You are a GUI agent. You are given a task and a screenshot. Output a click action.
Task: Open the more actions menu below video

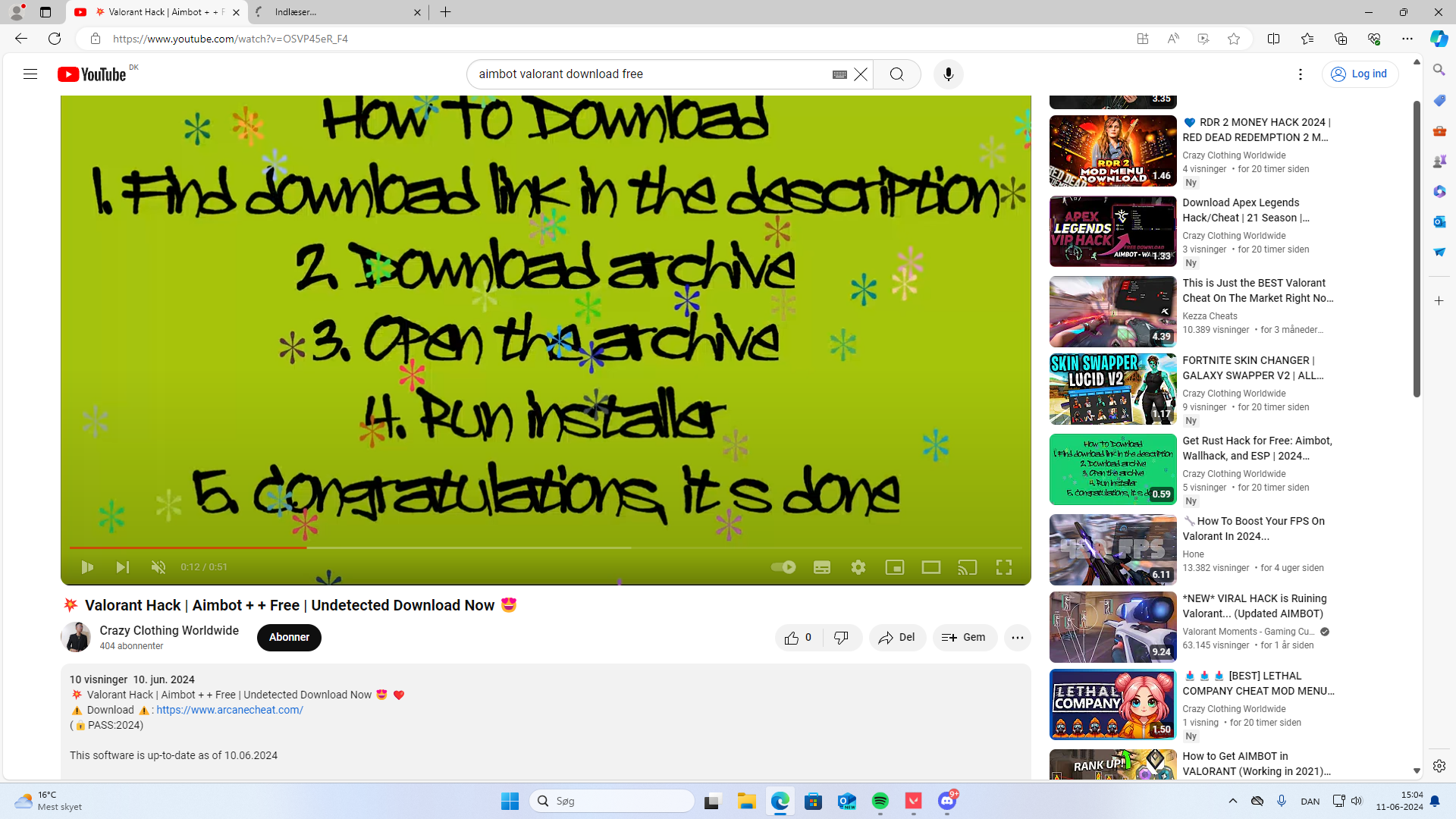point(1017,638)
